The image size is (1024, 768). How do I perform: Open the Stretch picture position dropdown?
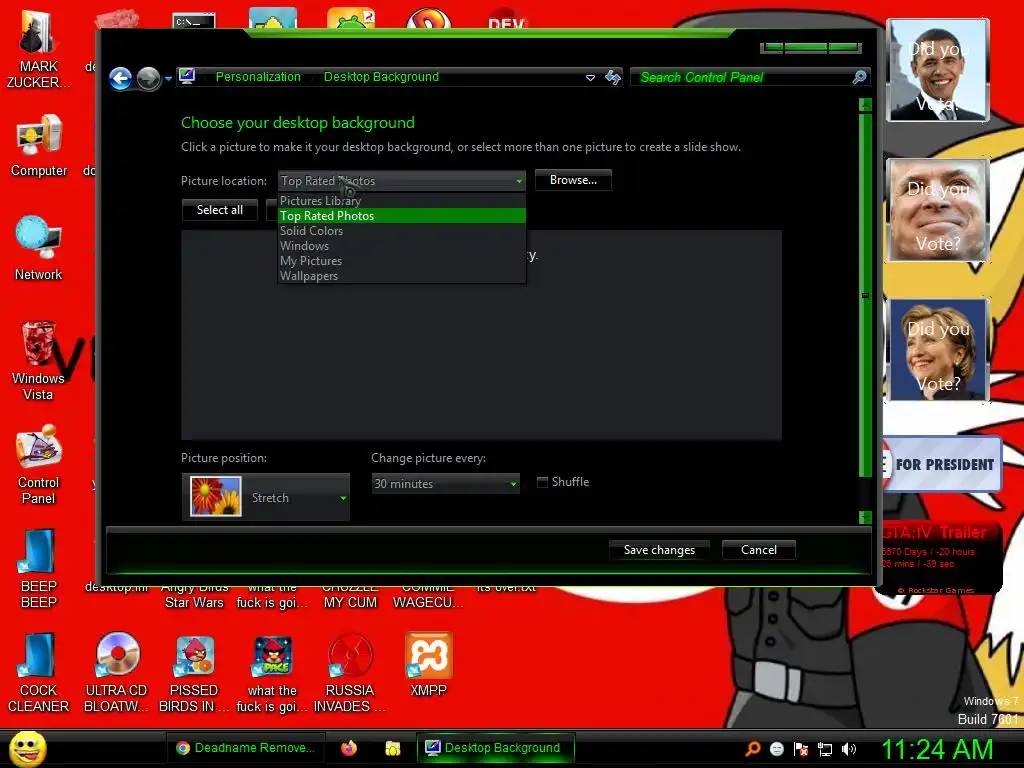coord(266,497)
